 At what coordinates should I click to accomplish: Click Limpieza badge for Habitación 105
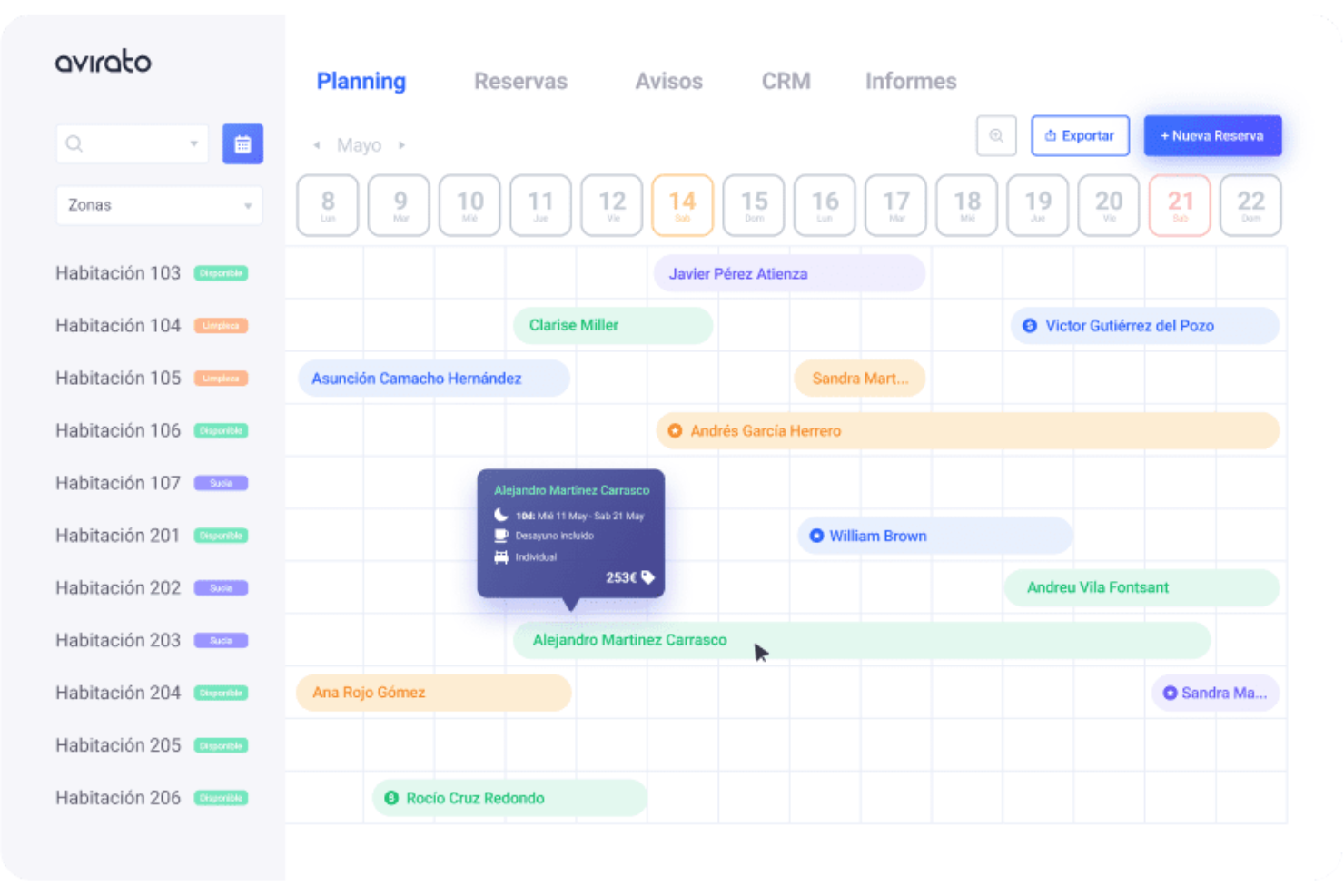pos(221,379)
